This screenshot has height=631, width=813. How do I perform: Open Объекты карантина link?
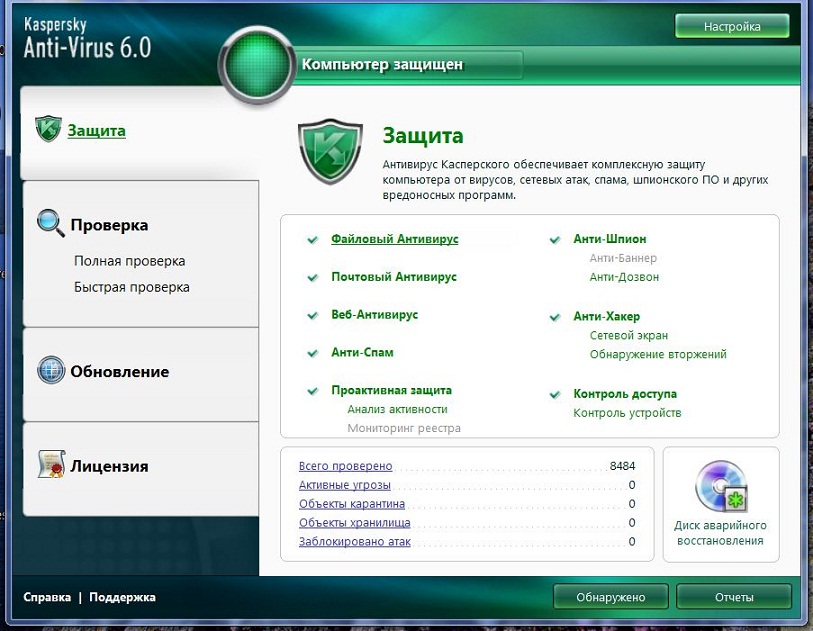click(352, 503)
